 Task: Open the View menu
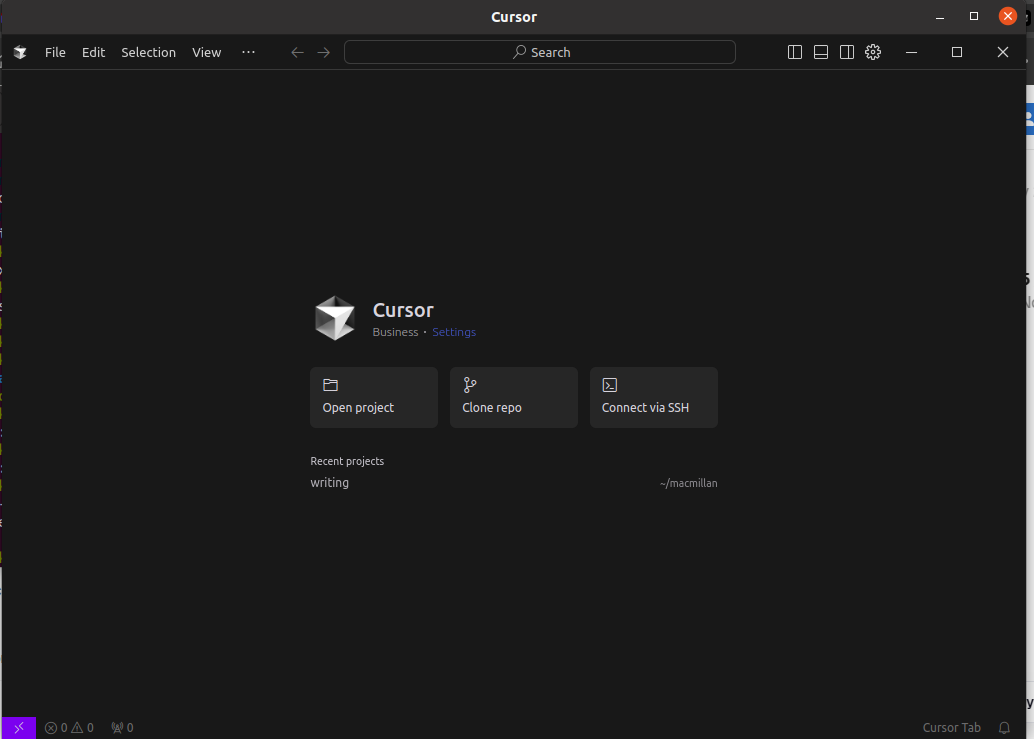tap(206, 53)
